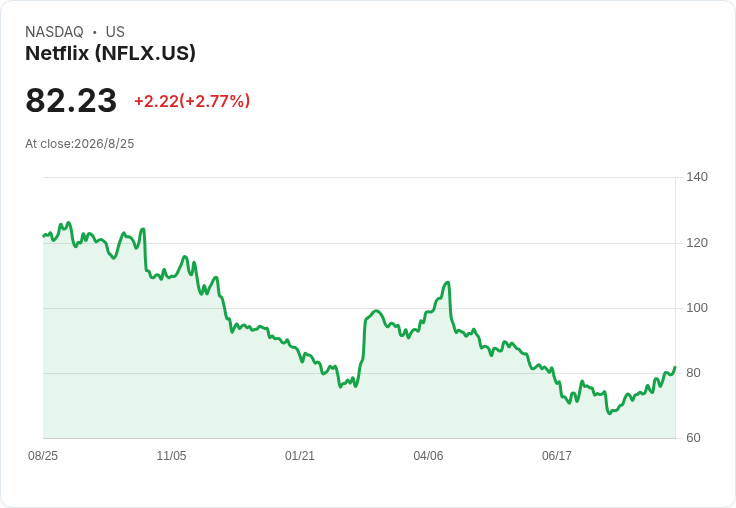This screenshot has height=508, width=736.
Task: Click the Netflix (NFLX.US) stock title
Action: click(110, 53)
